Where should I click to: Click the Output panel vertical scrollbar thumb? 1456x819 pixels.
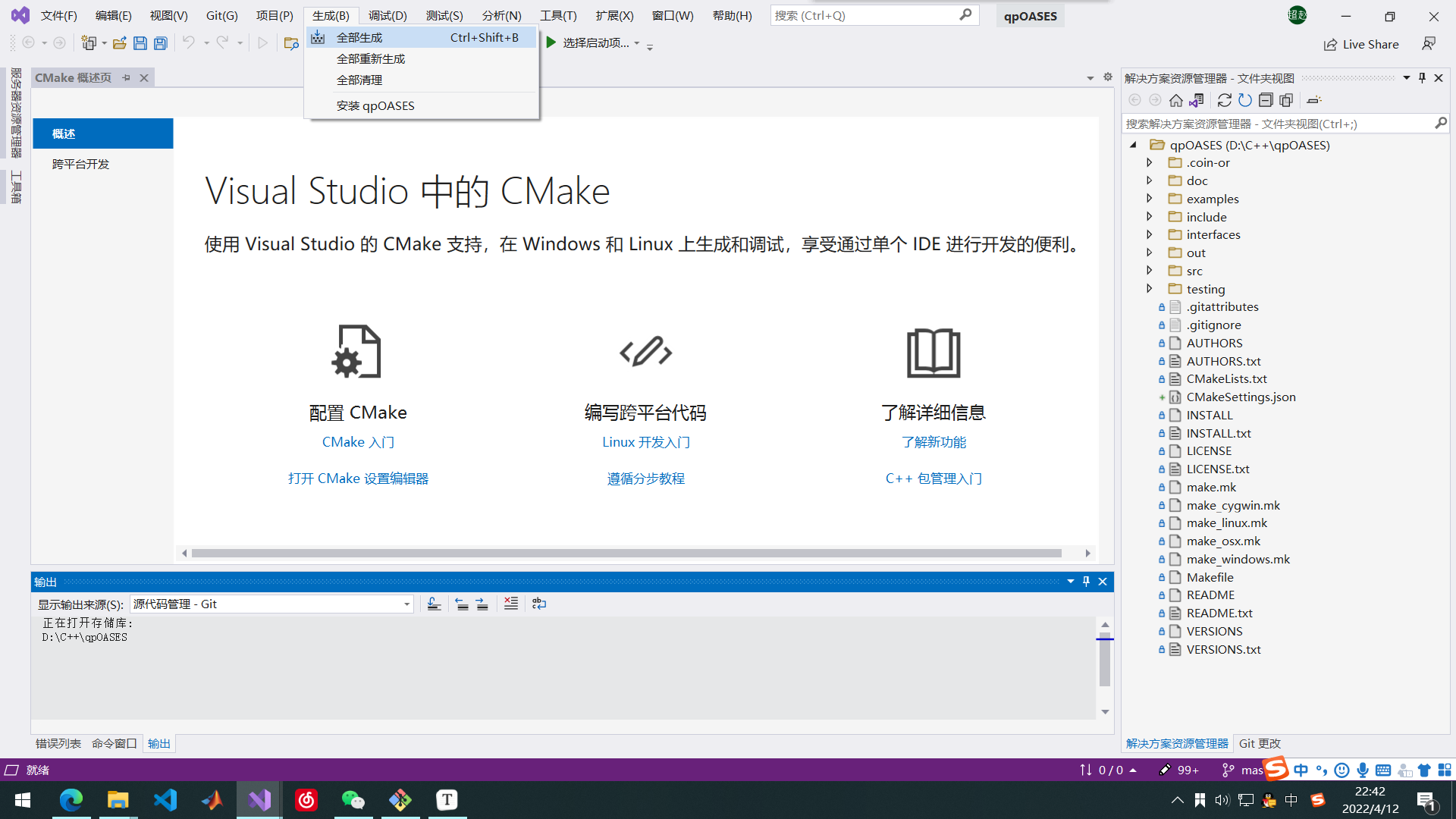[x=1105, y=660]
